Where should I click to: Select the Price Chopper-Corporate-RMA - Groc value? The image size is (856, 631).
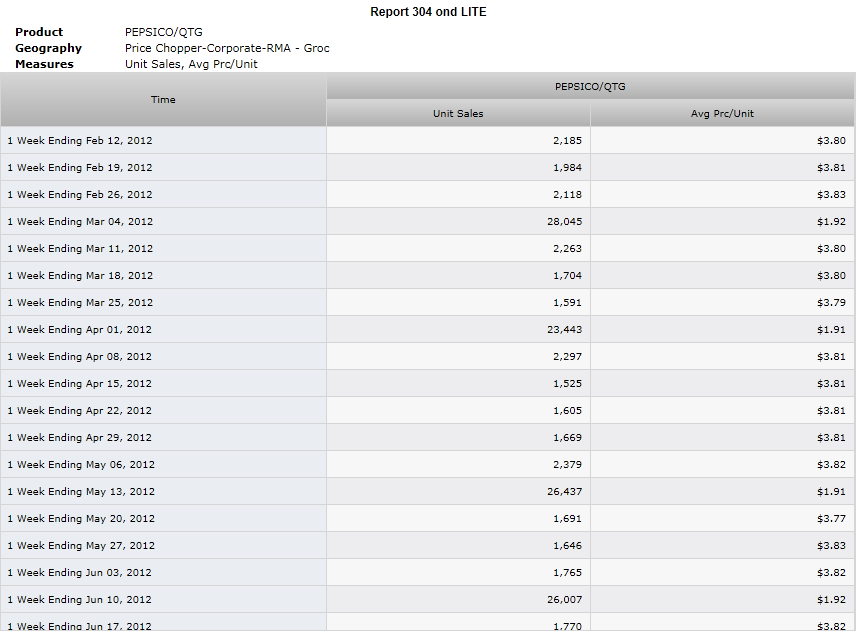click(x=227, y=48)
